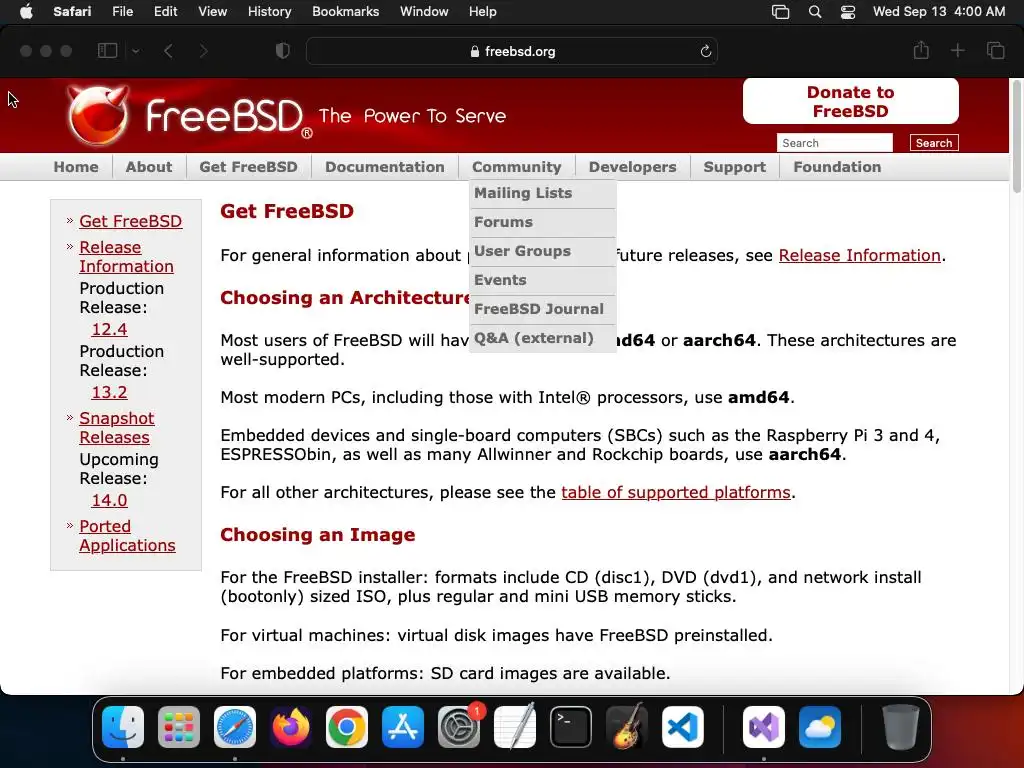Open Release Information sidebar link
This screenshot has height=768, width=1024.
point(126,257)
